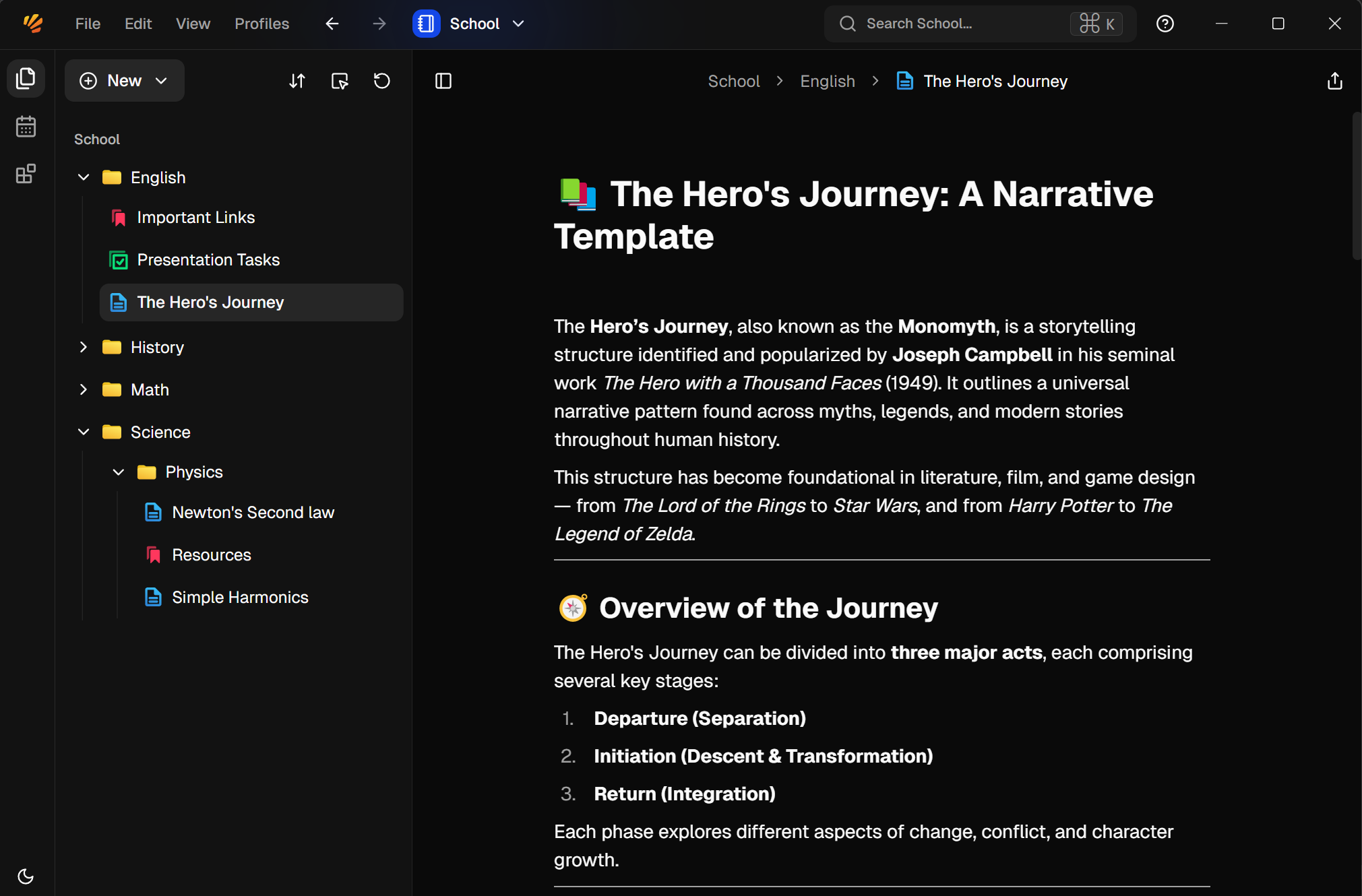Open the Profiles menu

[x=261, y=24]
